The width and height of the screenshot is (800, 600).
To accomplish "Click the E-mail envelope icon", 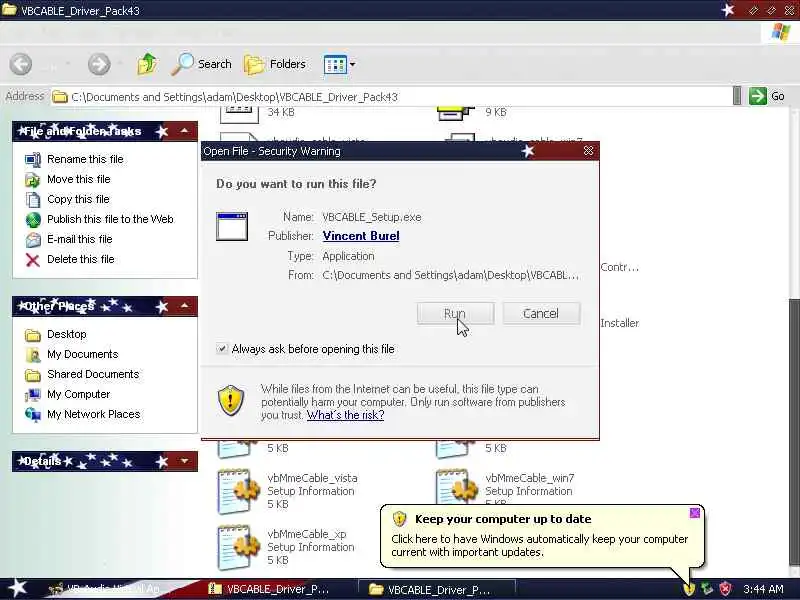I will point(33,240).
